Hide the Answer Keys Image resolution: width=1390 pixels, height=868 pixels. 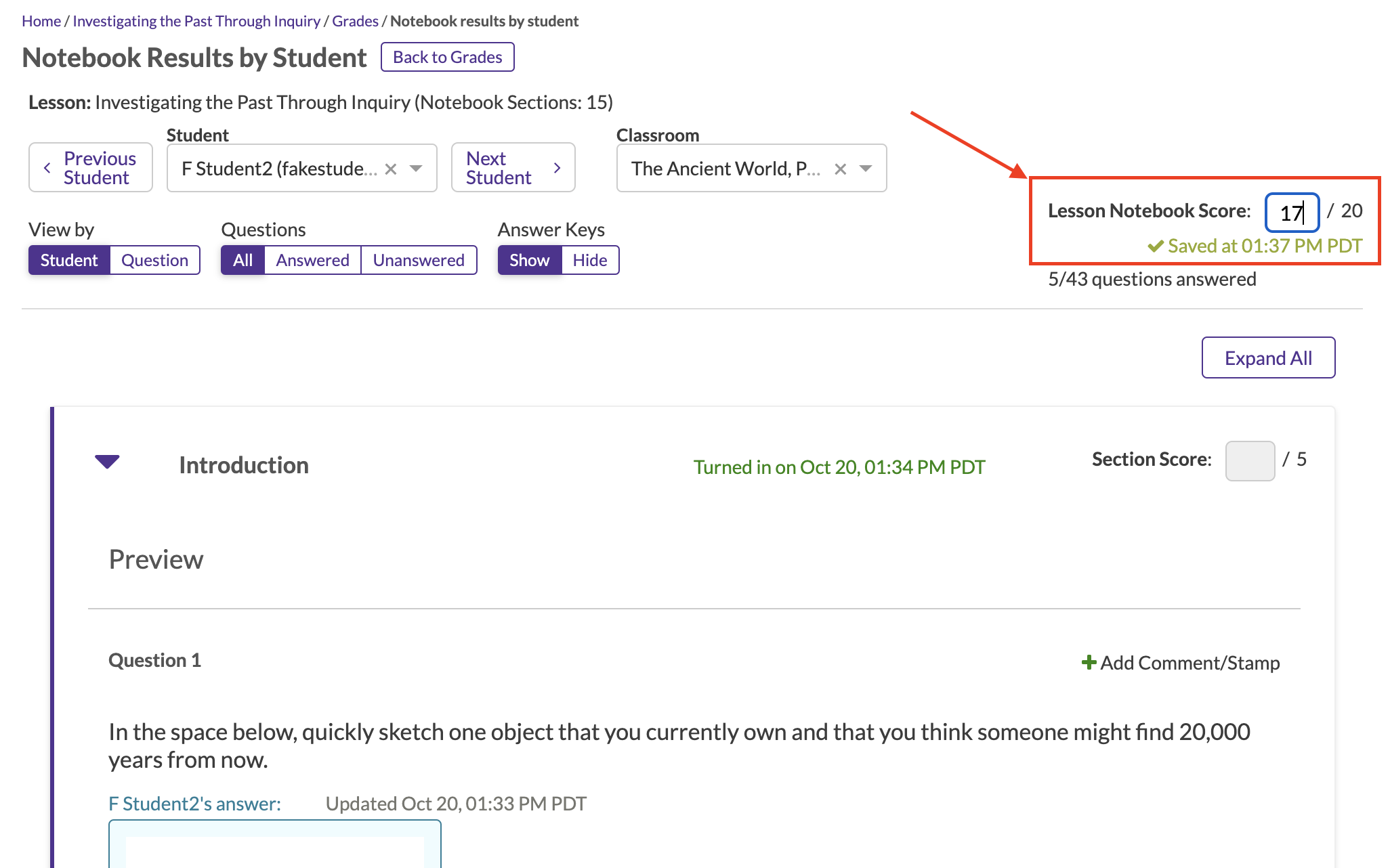click(x=589, y=260)
